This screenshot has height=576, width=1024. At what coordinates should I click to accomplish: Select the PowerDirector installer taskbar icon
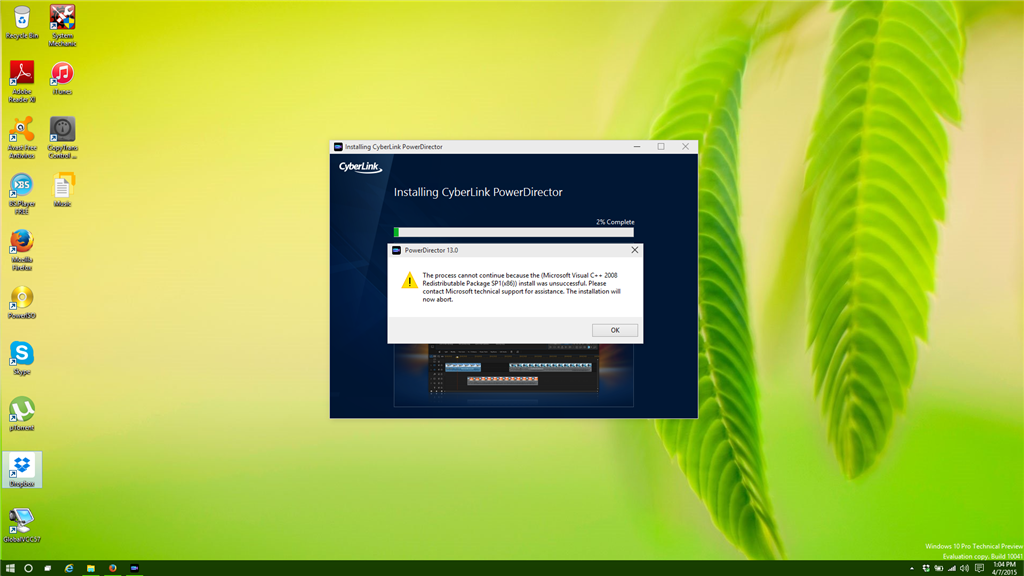[134, 568]
